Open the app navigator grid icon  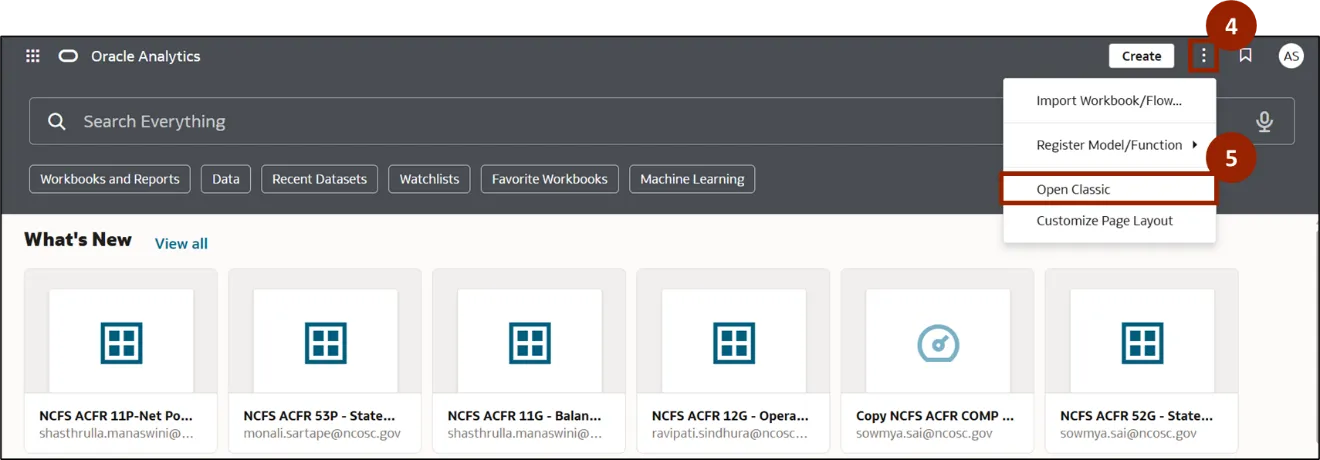click(33, 56)
